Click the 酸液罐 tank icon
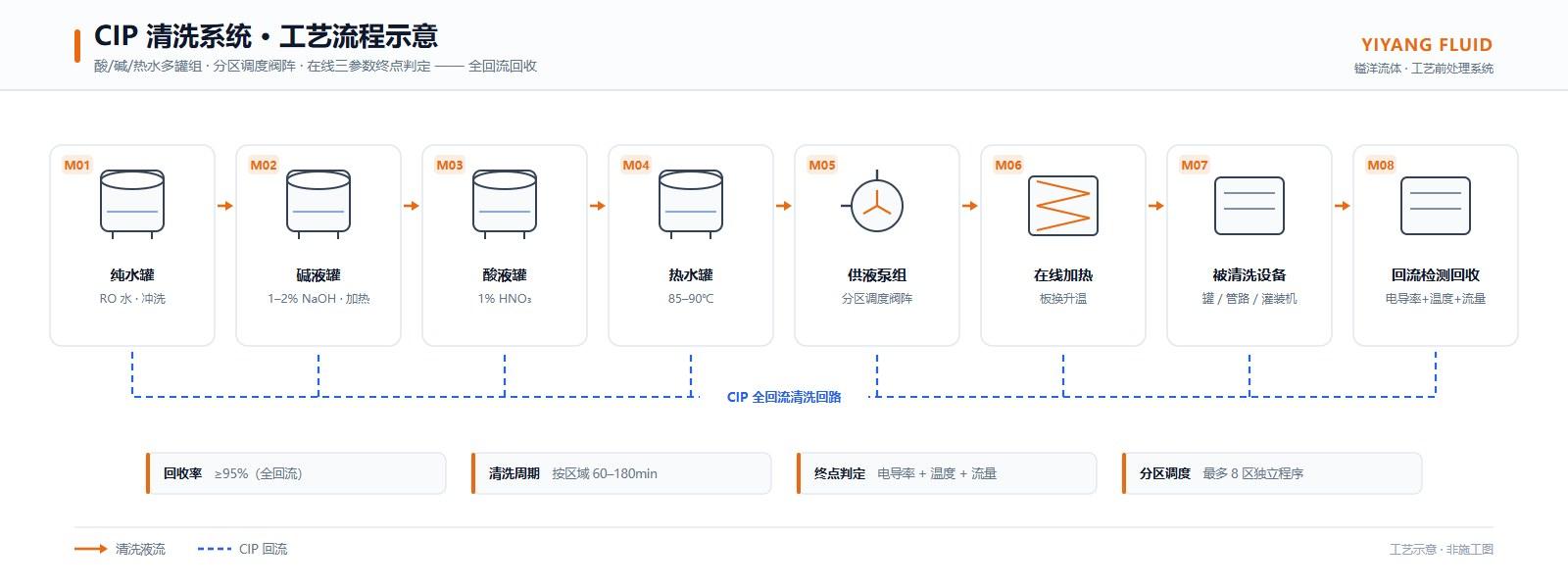The image size is (1568, 588). tap(505, 205)
